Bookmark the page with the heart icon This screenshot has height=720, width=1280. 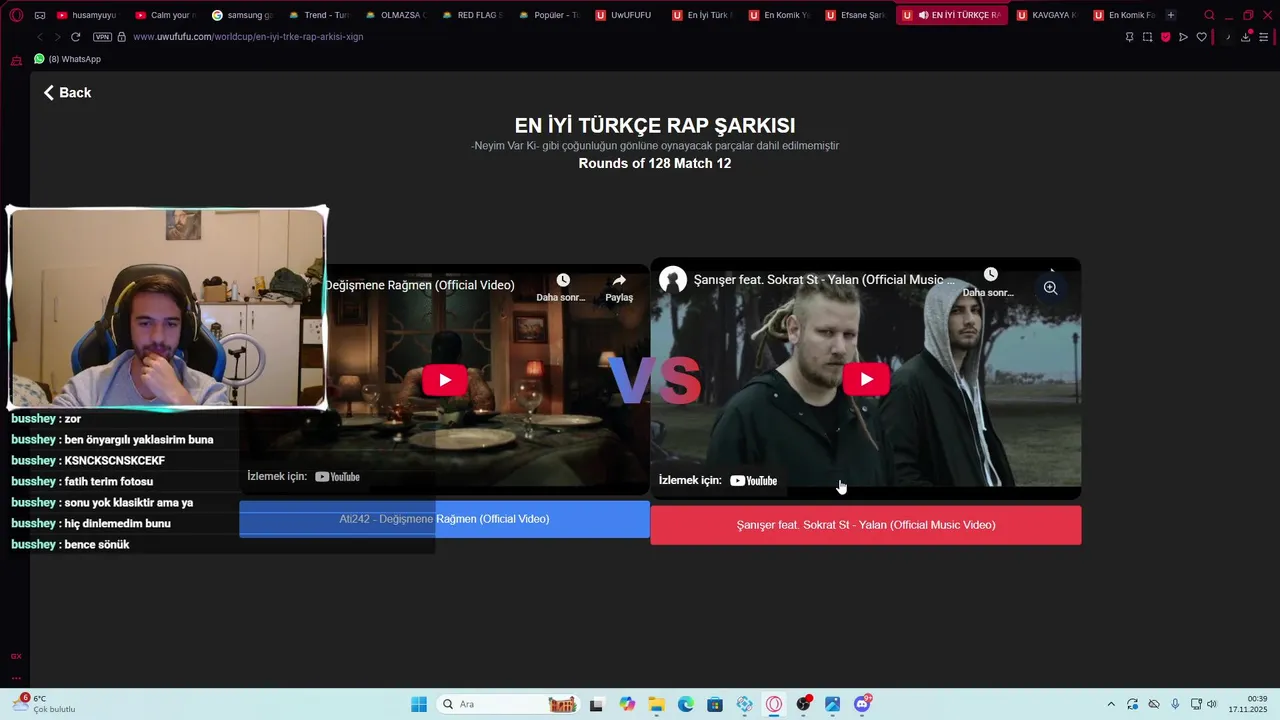point(1201,37)
